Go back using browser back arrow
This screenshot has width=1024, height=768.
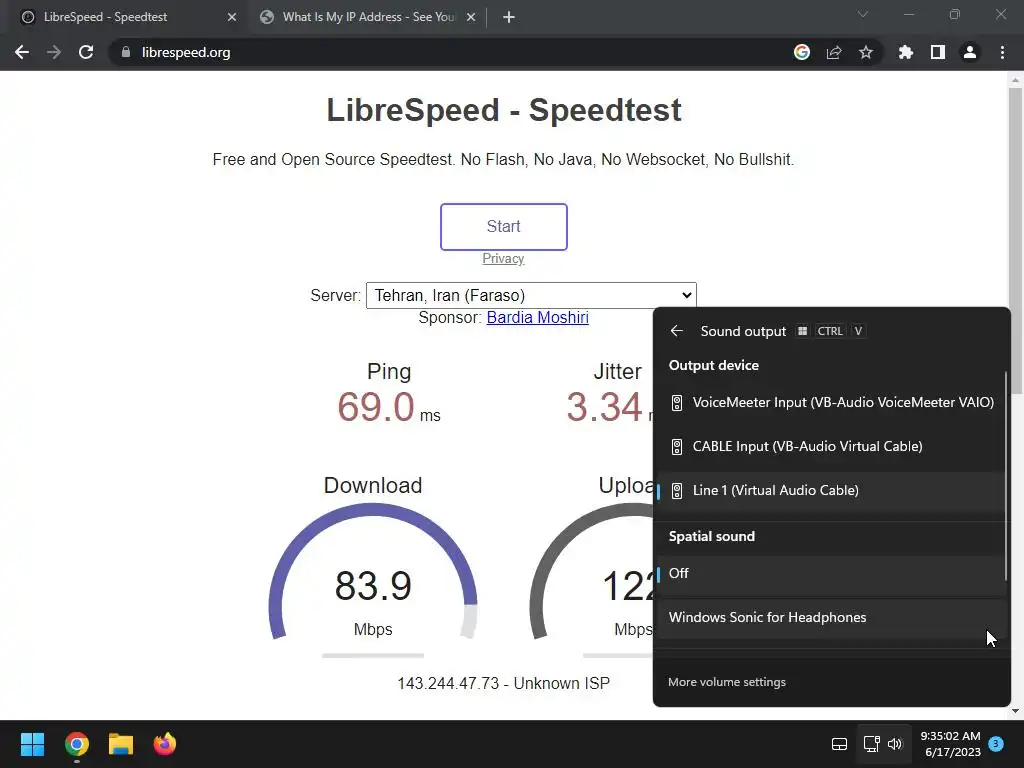[22, 52]
